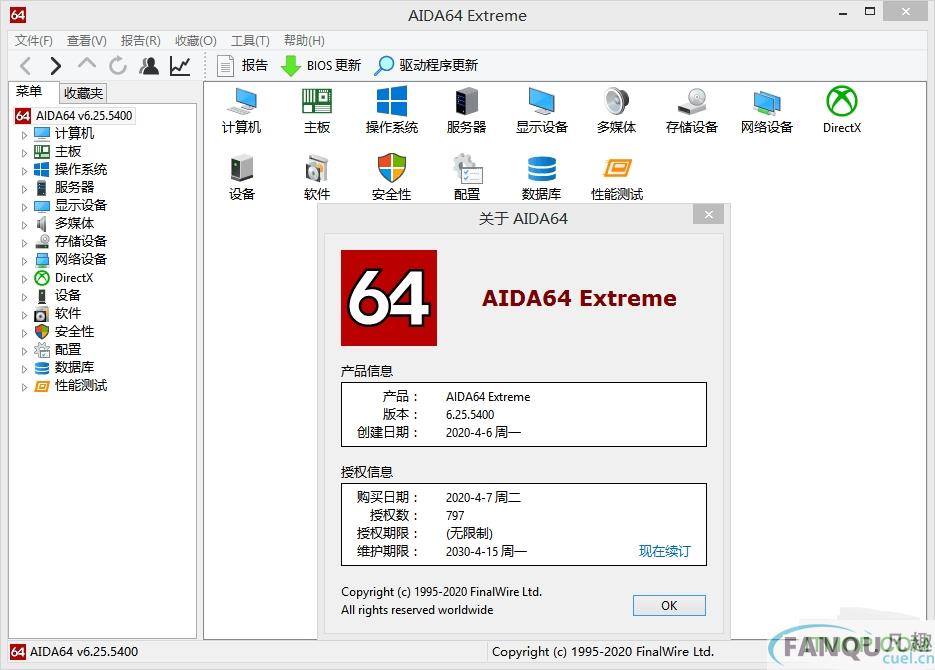
Task: Click the license count value 797
Action: point(455,516)
